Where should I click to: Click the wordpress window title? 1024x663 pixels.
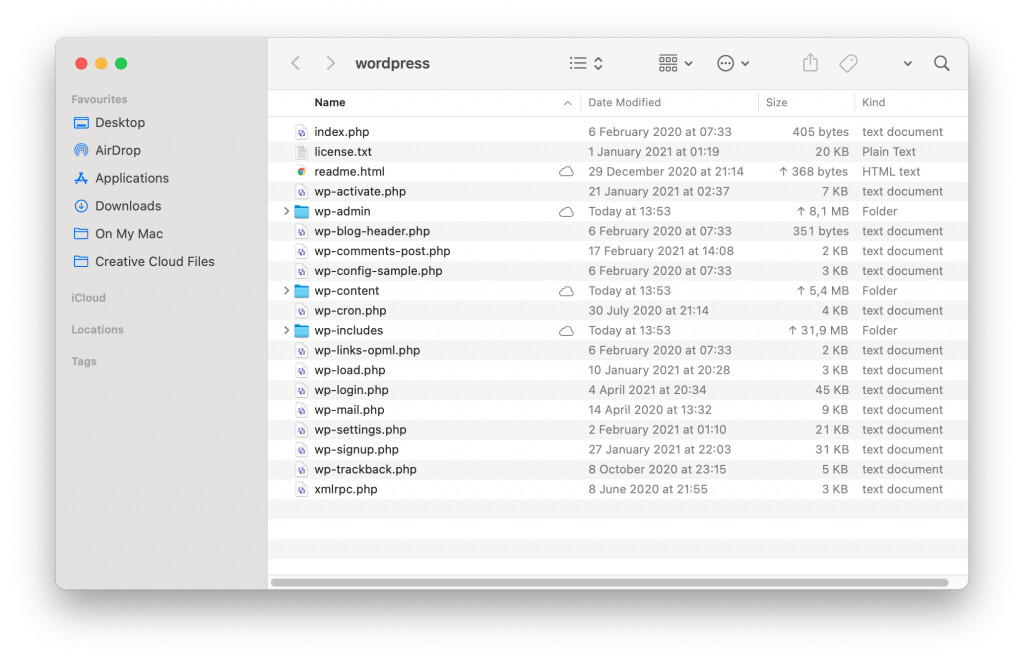tap(392, 63)
